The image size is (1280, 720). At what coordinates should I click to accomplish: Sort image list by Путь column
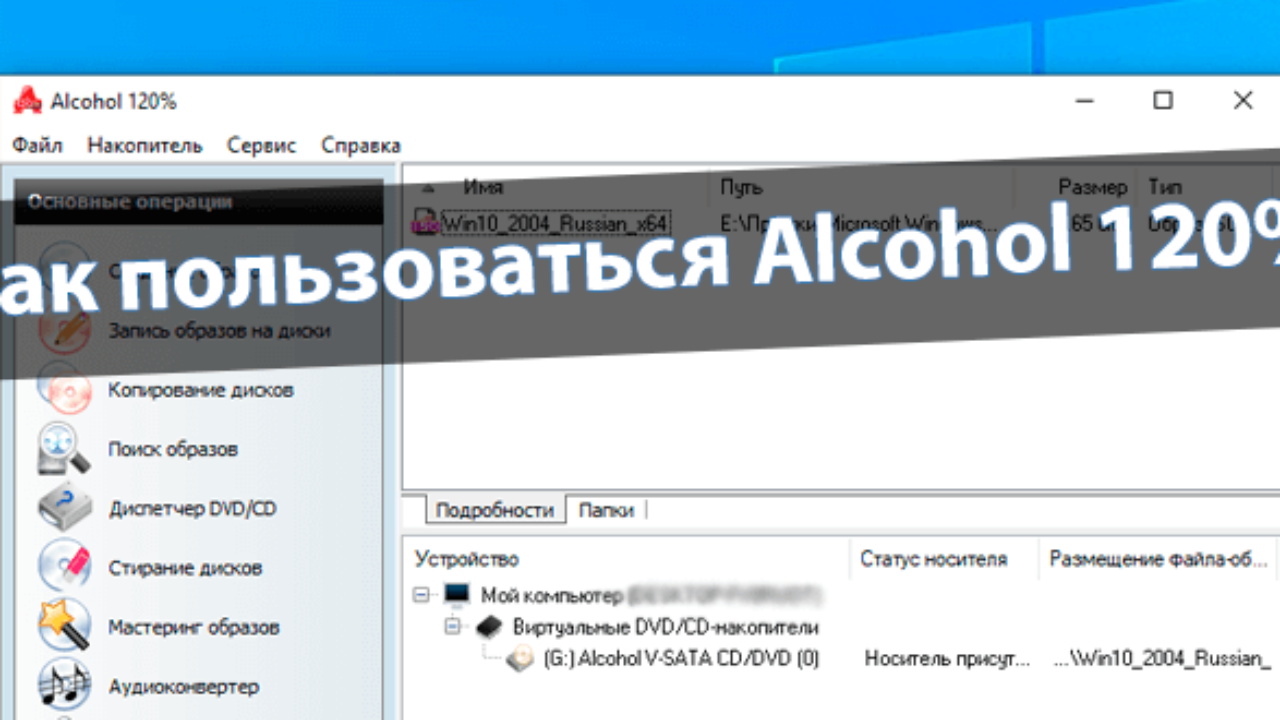pos(741,187)
